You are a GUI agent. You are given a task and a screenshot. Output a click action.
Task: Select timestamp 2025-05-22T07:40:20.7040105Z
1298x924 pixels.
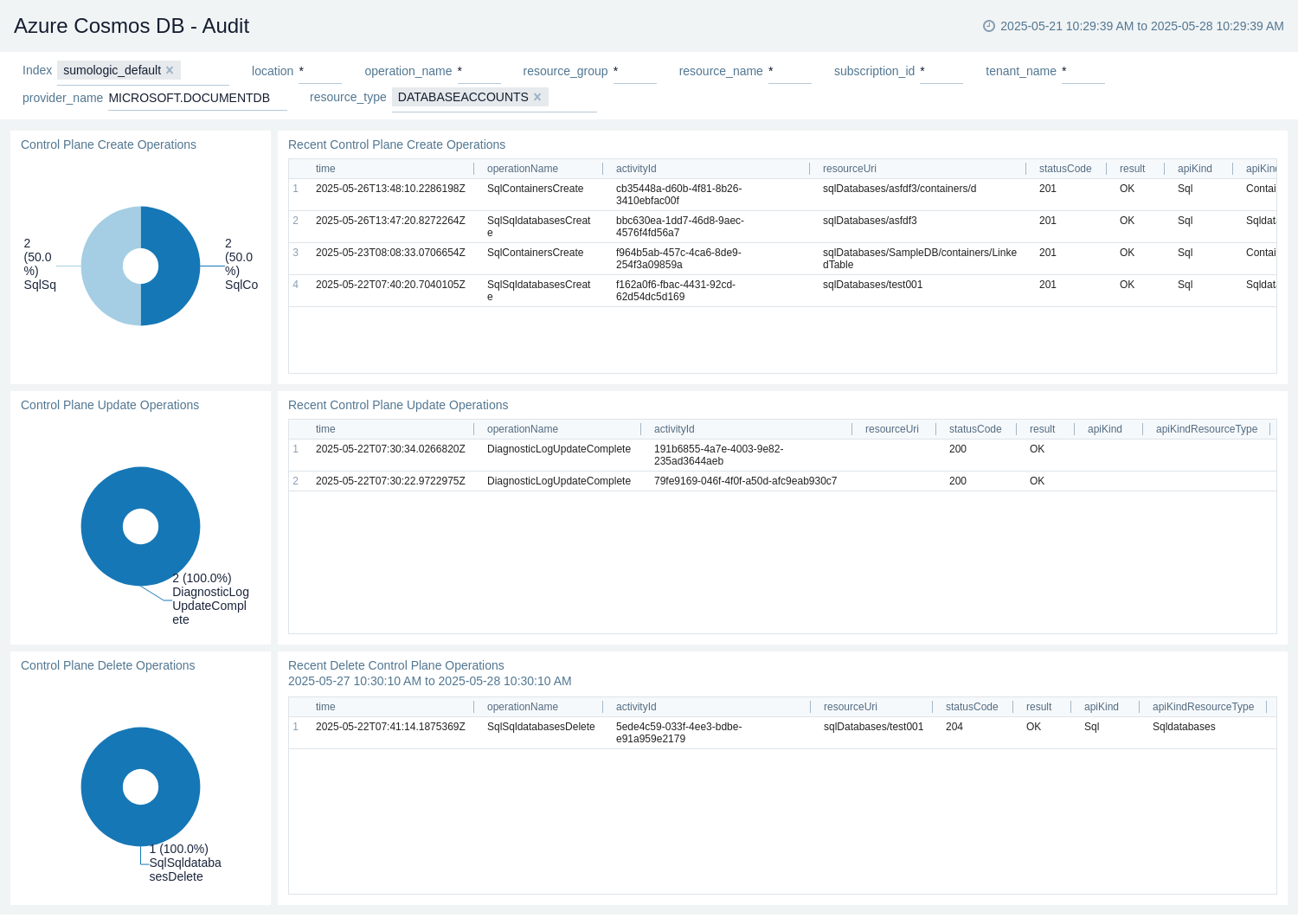pyautogui.click(x=390, y=285)
